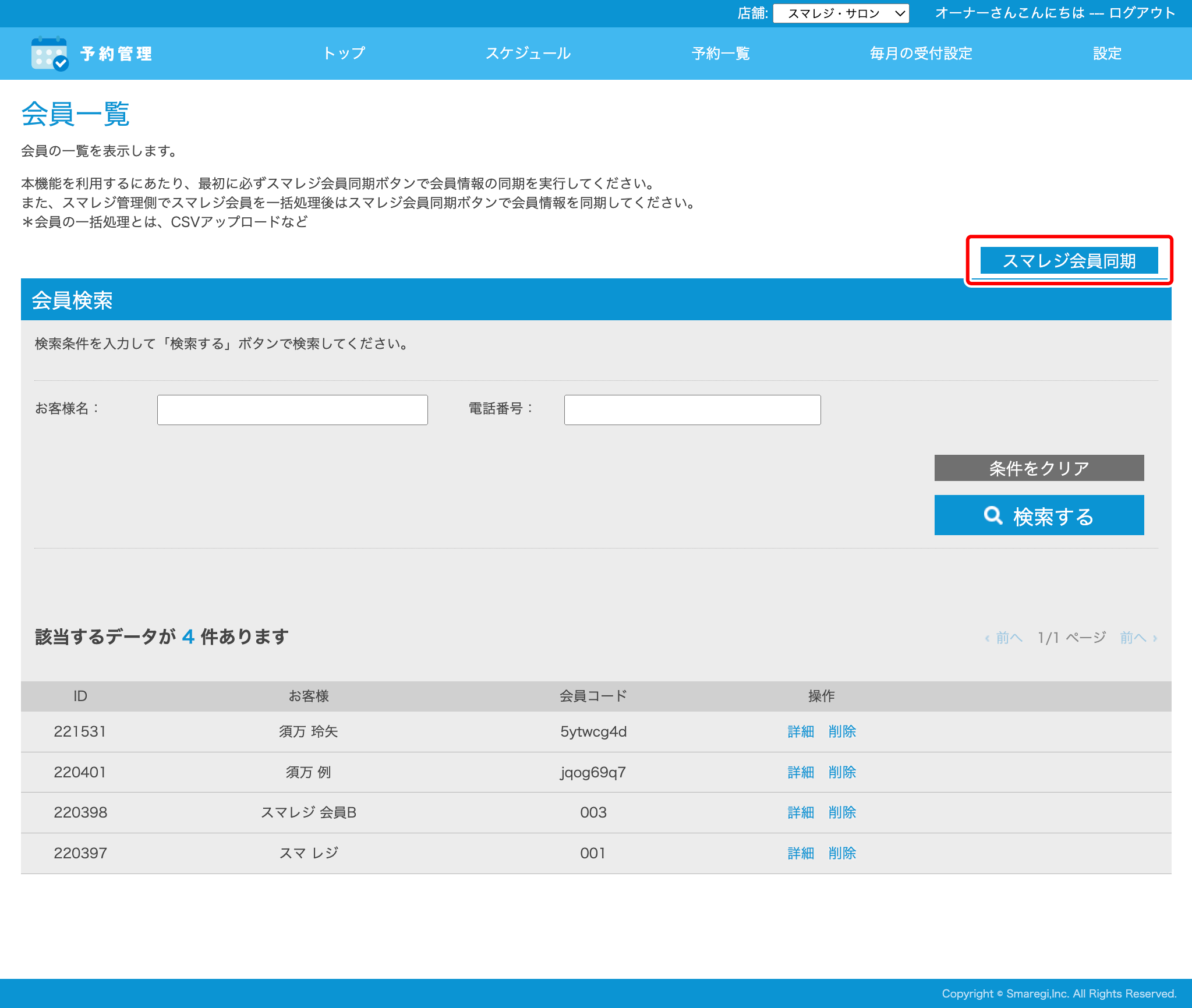The width and height of the screenshot is (1192, 1008).
Task: Click 削除 for member 須万 例
Action: (x=842, y=772)
